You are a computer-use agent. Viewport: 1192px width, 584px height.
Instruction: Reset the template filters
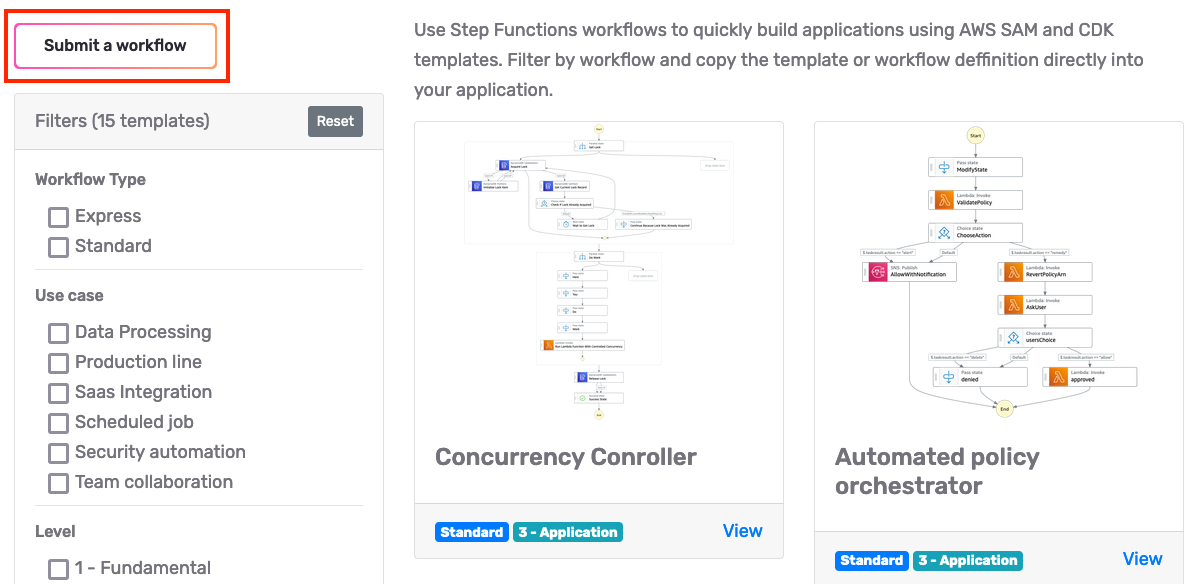point(335,122)
